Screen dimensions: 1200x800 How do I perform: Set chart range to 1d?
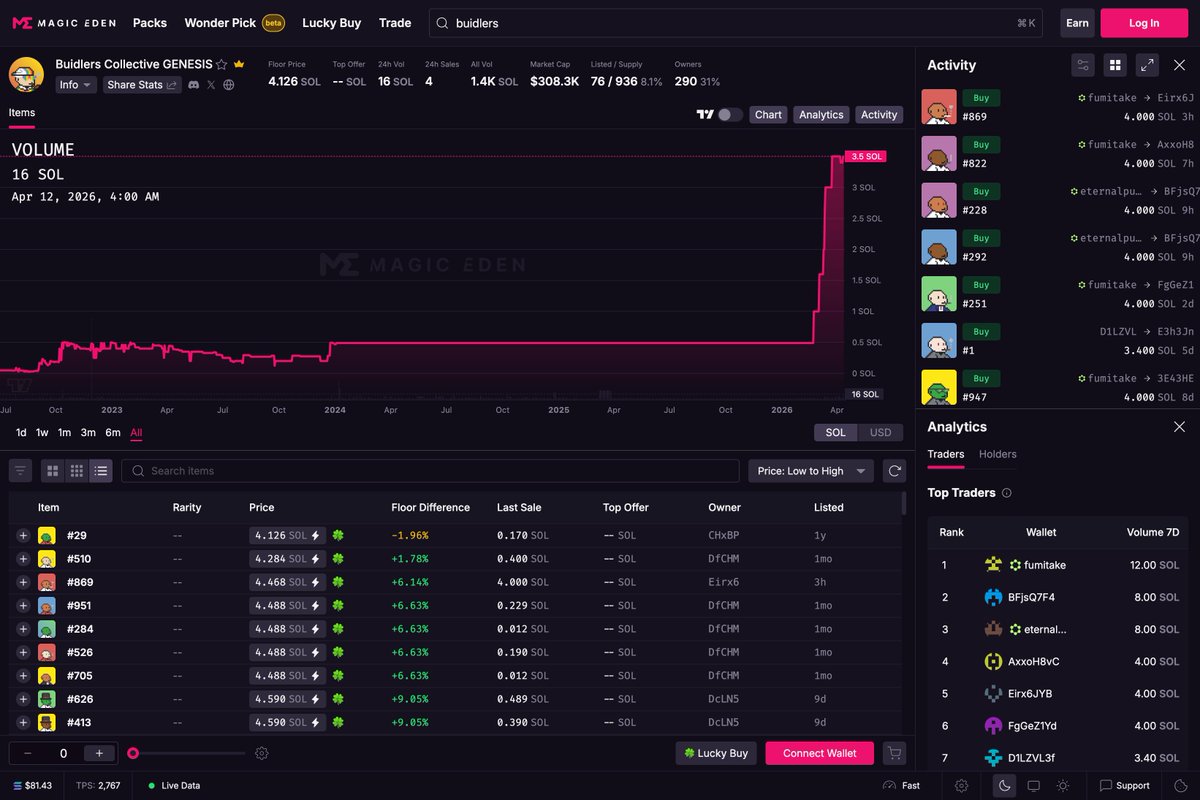pos(21,433)
